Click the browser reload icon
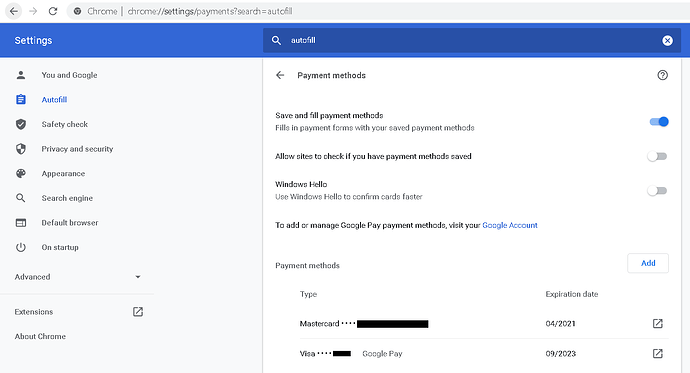Screen dimensions: 690x373 click(x=53, y=11)
